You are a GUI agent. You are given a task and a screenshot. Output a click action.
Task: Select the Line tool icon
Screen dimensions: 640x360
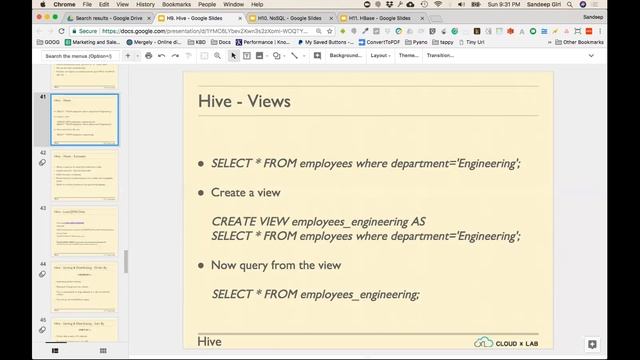coord(294,56)
